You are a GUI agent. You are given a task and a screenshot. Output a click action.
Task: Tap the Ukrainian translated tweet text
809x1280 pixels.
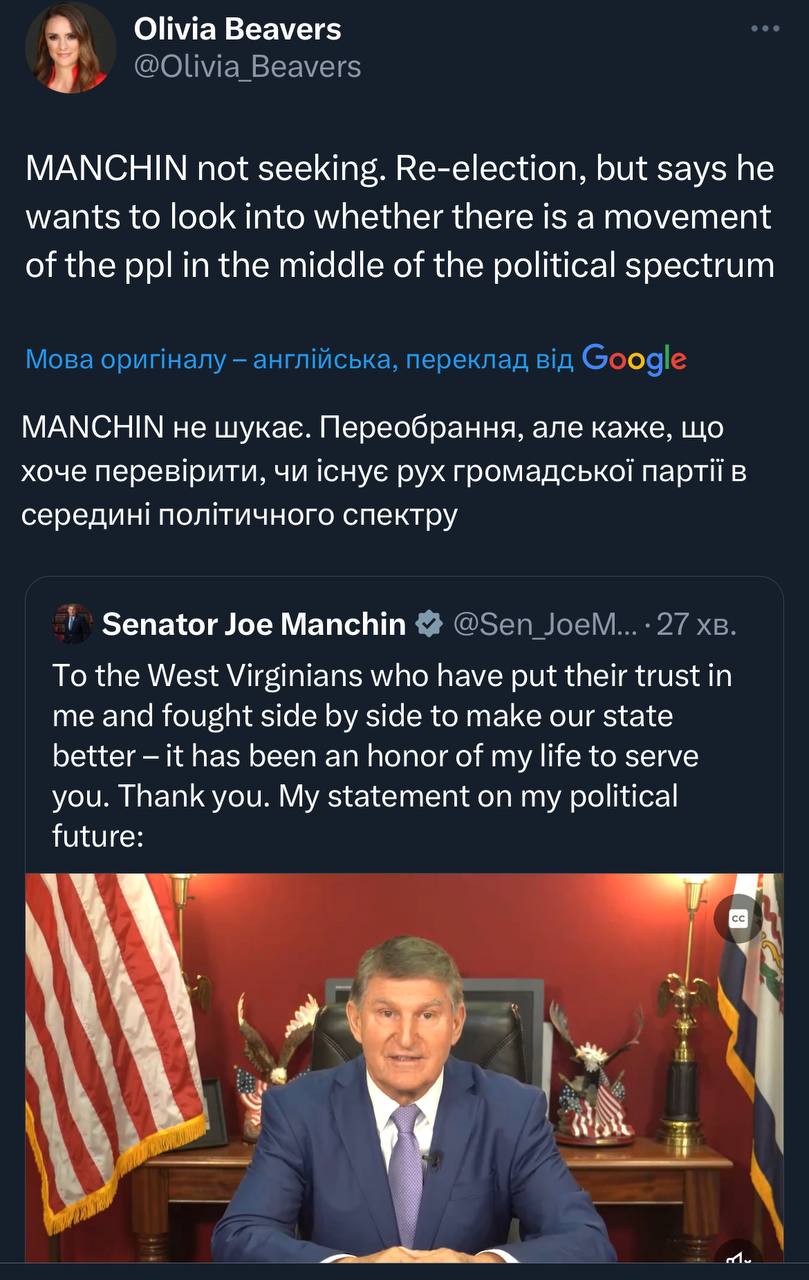pyautogui.click(x=384, y=471)
